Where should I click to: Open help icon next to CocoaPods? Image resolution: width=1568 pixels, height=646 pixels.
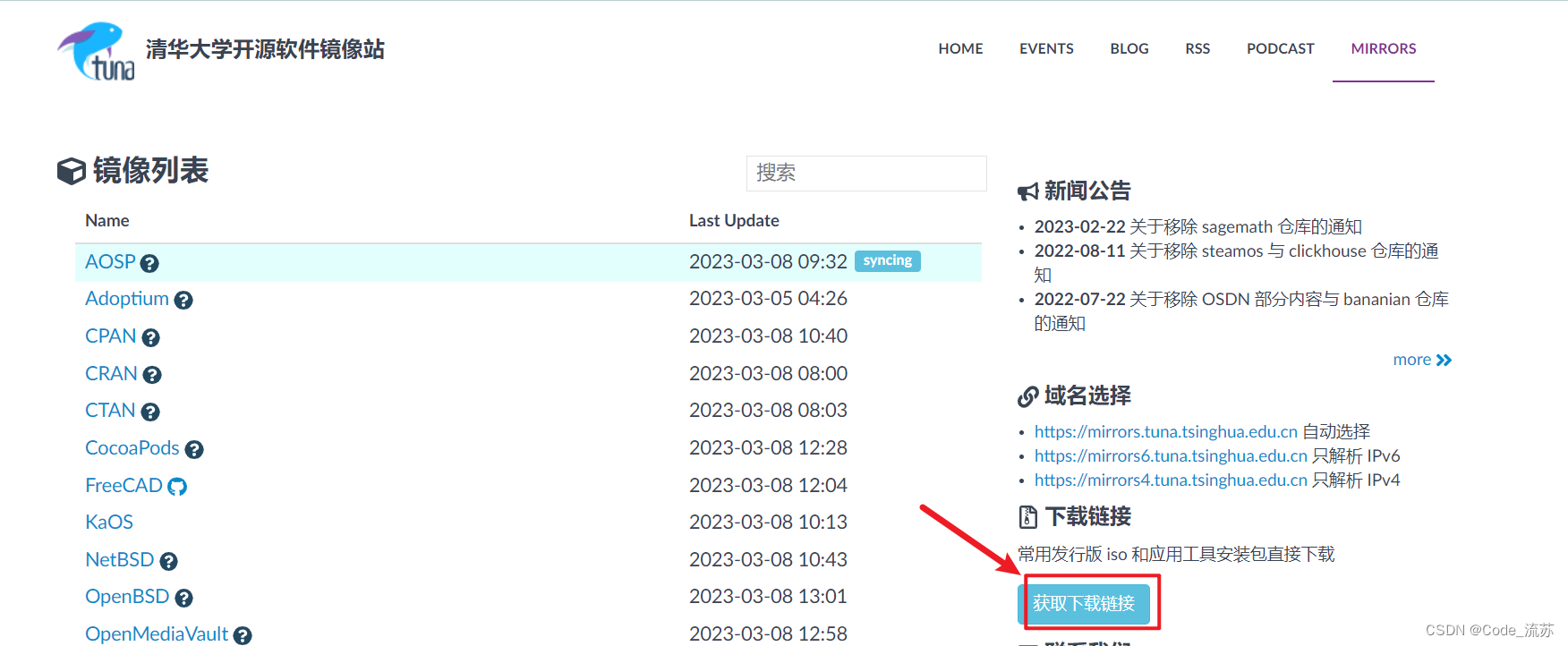[x=194, y=449]
